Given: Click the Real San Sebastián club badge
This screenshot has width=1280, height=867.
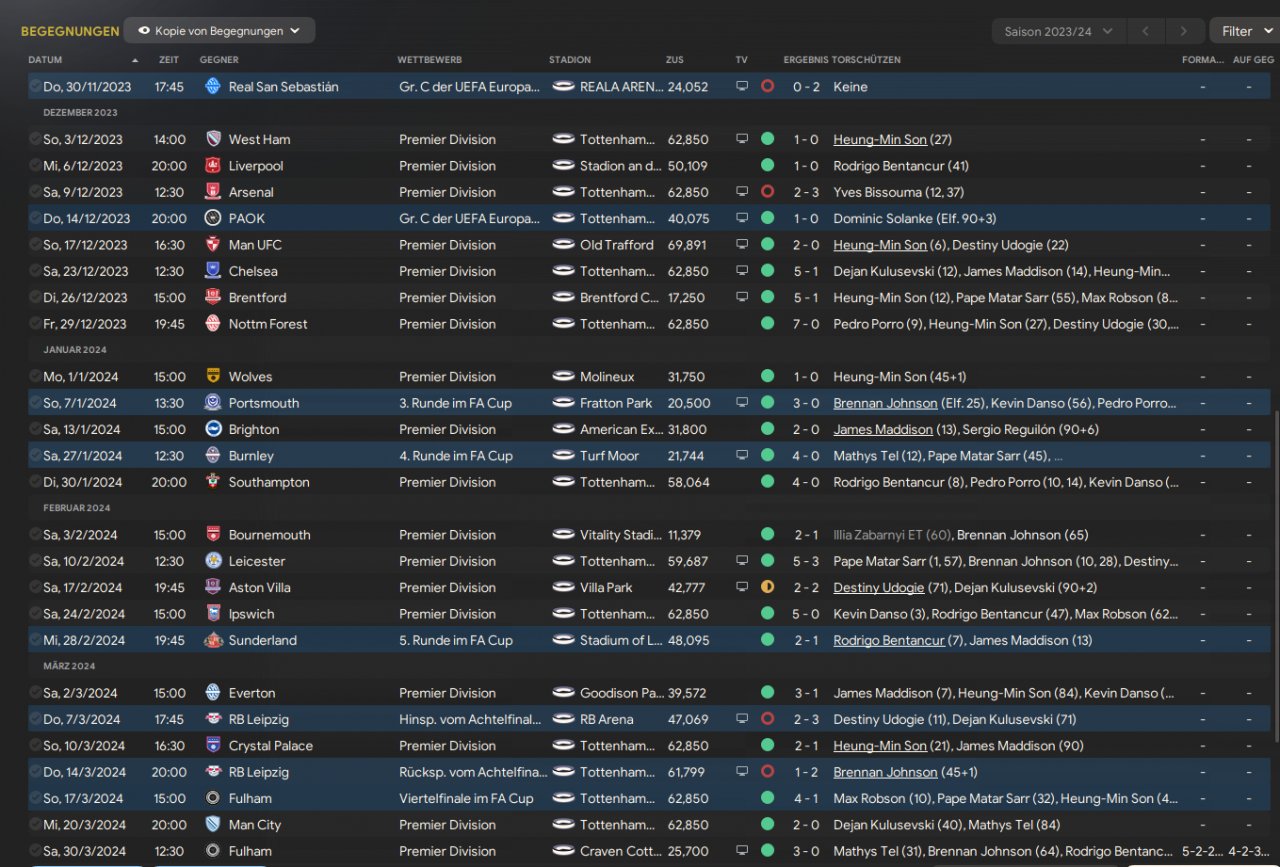Looking at the screenshot, I should (x=212, y=87).
